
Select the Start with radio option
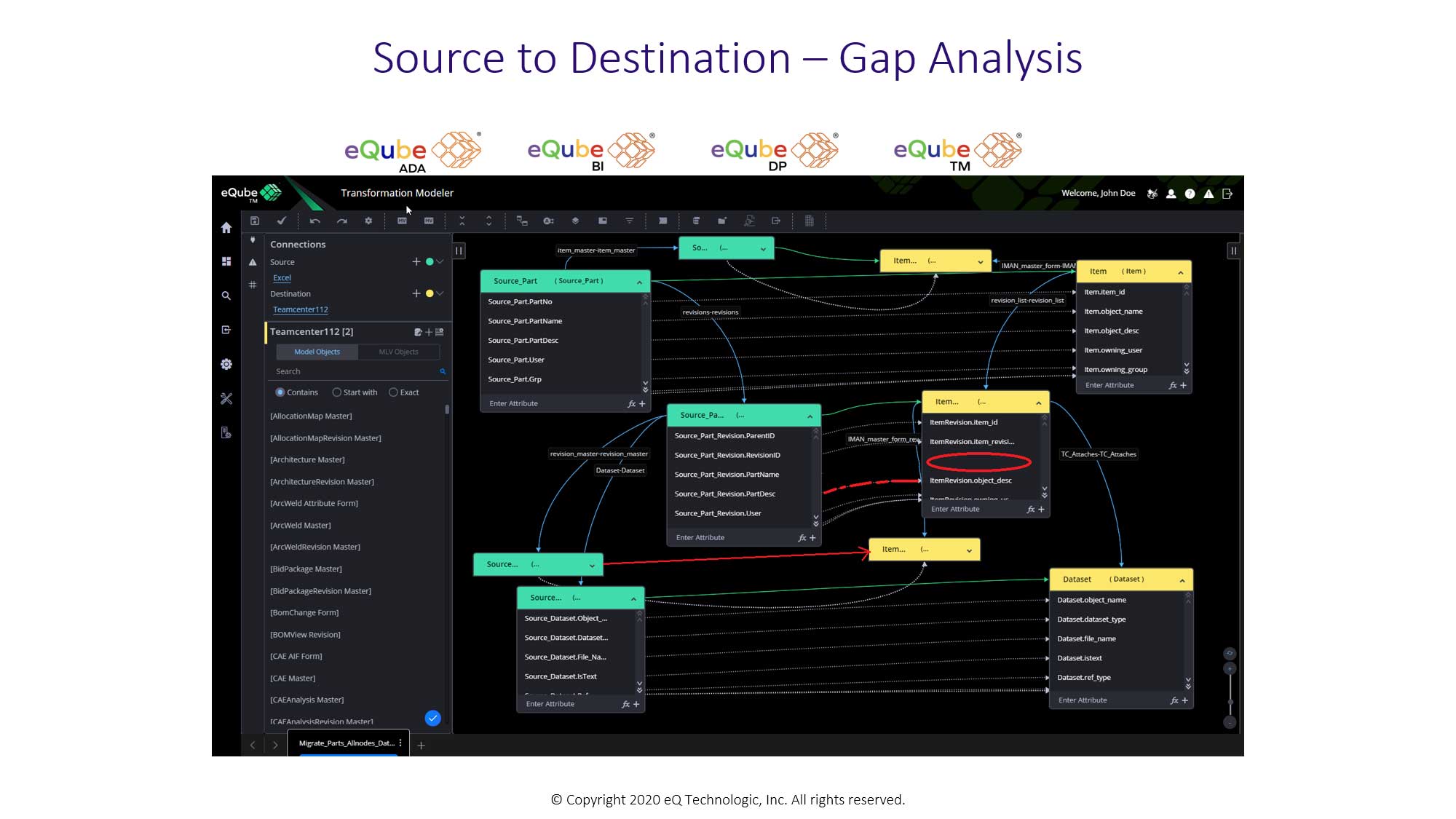click(336, 392)
